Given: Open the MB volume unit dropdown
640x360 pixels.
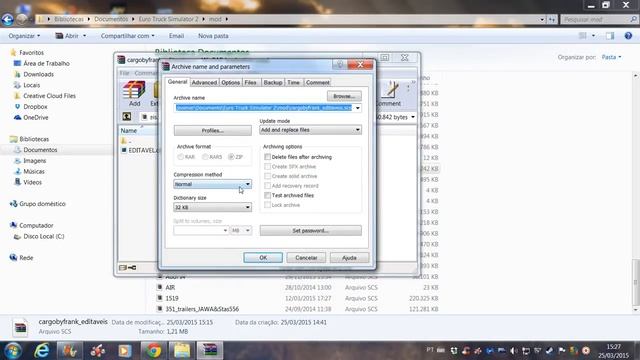Looking at the screenshot, I should 241,230.
